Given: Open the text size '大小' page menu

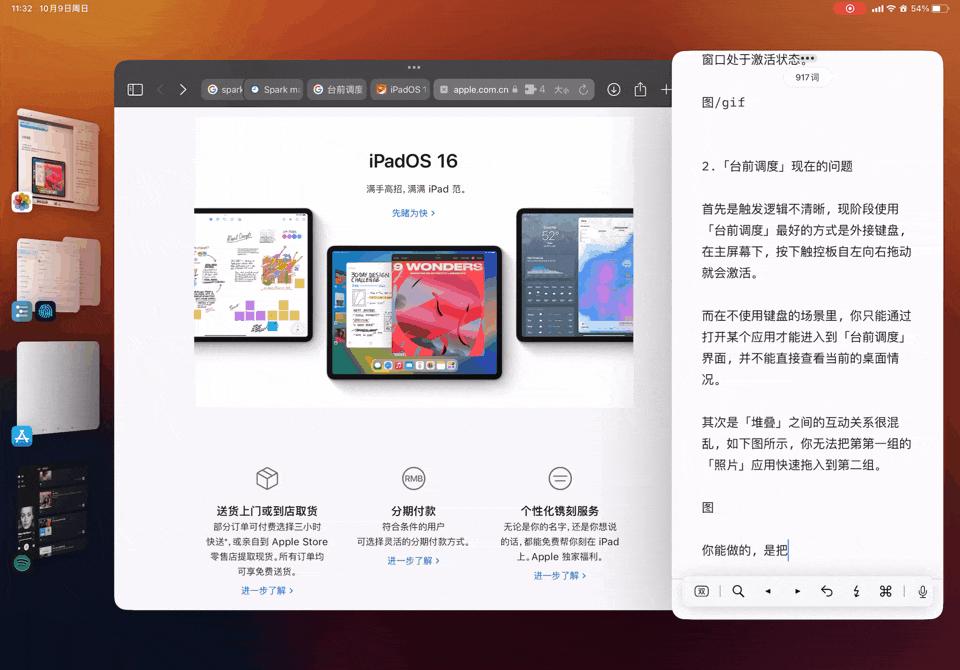Looking at the screenshot, I should [561, 89].
